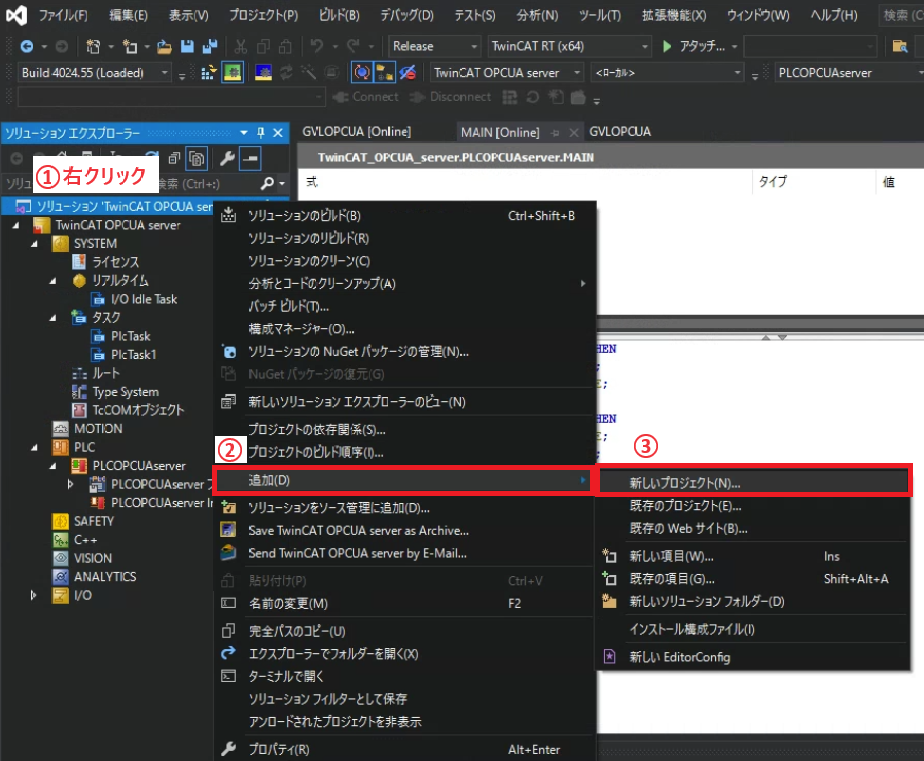The image size is (924, 761).
Task: Click the Save floppy disk icon
Action: tap(187, 46)
